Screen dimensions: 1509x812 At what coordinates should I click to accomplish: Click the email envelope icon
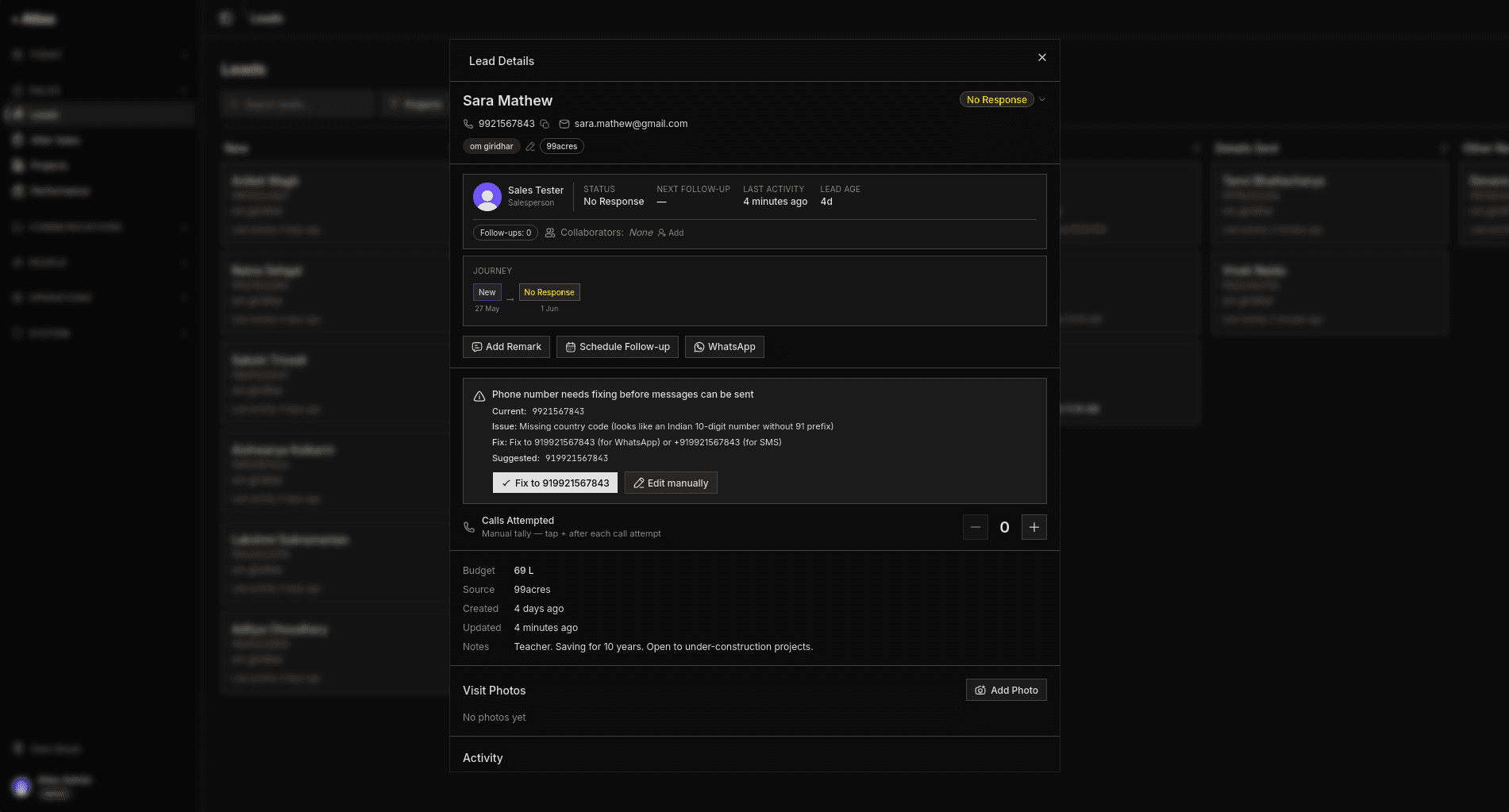(564, 124)
